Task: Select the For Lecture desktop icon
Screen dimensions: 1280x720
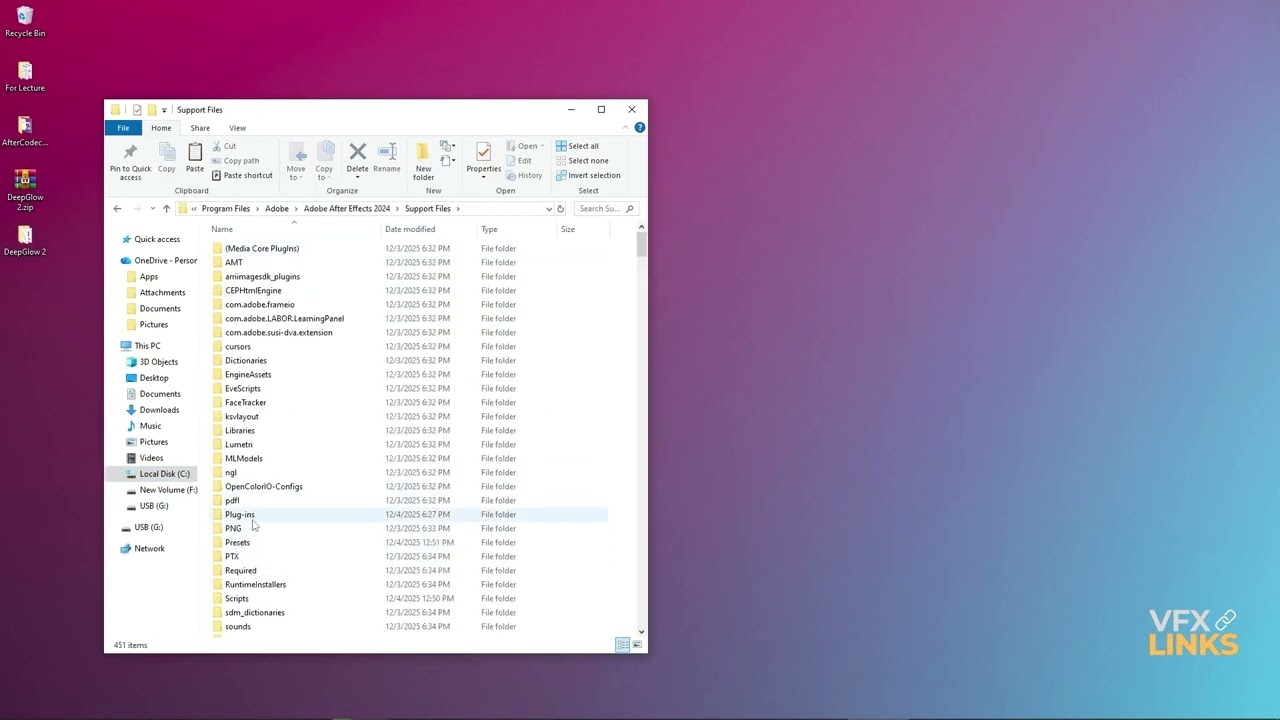Action: click(25, 76)
